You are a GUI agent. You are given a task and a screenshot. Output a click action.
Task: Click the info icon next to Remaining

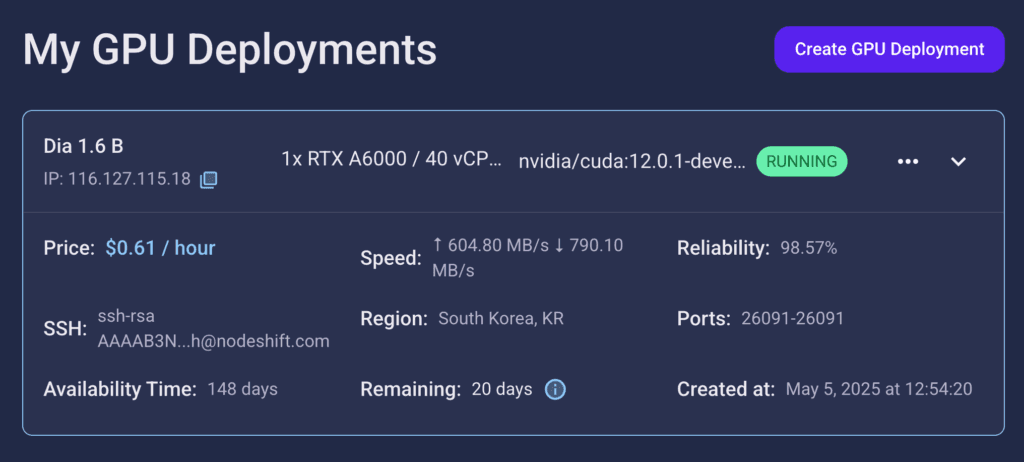click(555, 389)
